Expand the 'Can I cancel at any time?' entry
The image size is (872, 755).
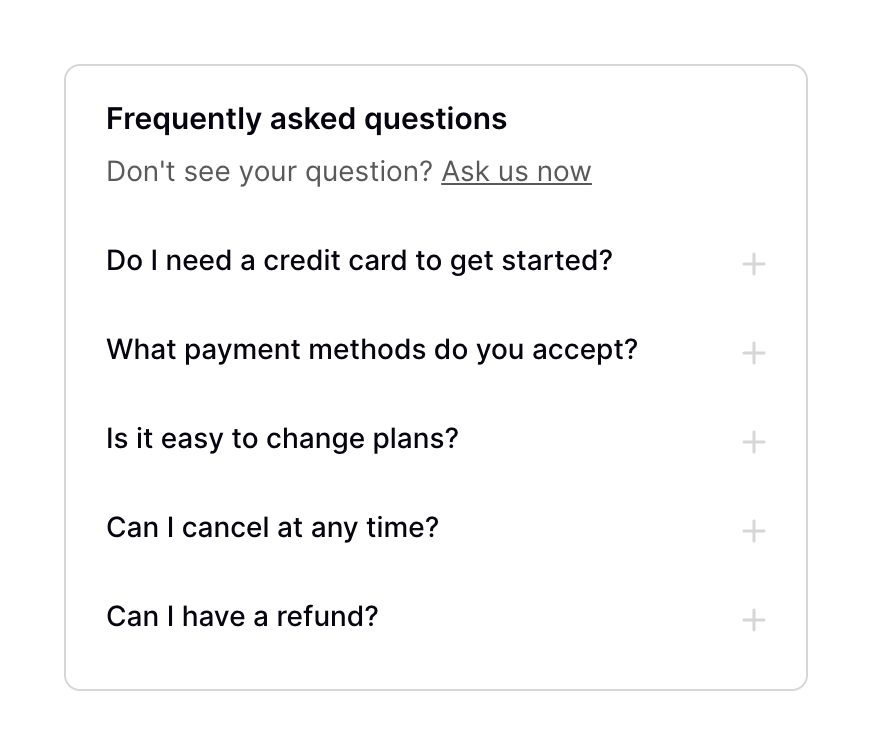coord(271,528)
